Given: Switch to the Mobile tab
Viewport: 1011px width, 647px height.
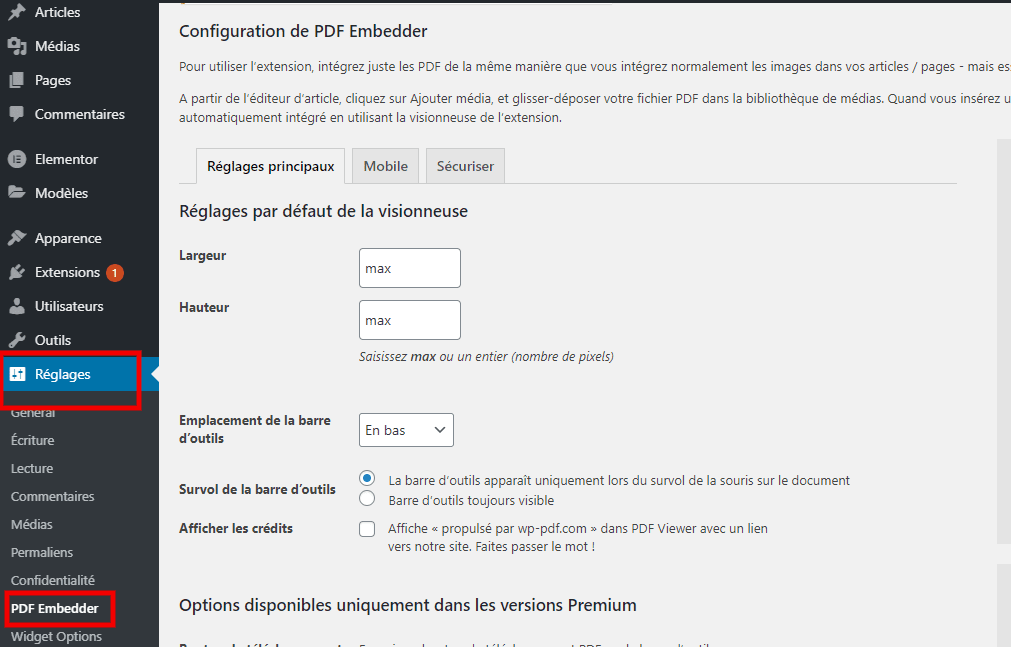Looking at the screenshot, I should 385,166.
